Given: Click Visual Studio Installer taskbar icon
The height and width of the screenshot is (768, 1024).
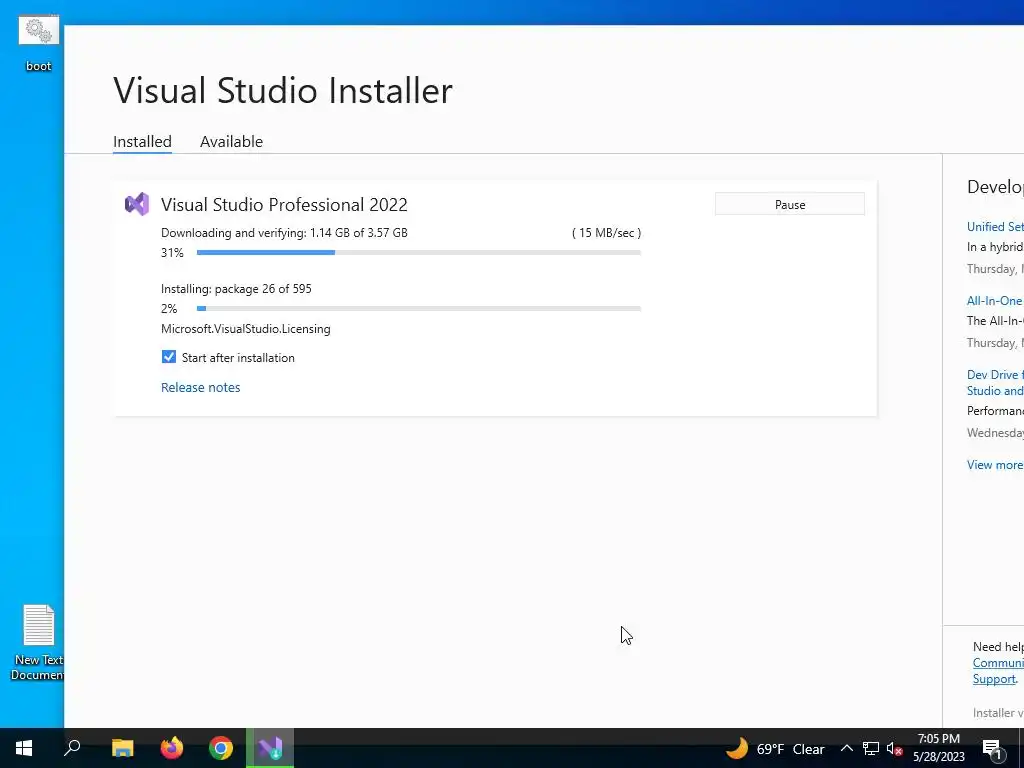Looking at the screenshot, I should click(x=270, y=748).
